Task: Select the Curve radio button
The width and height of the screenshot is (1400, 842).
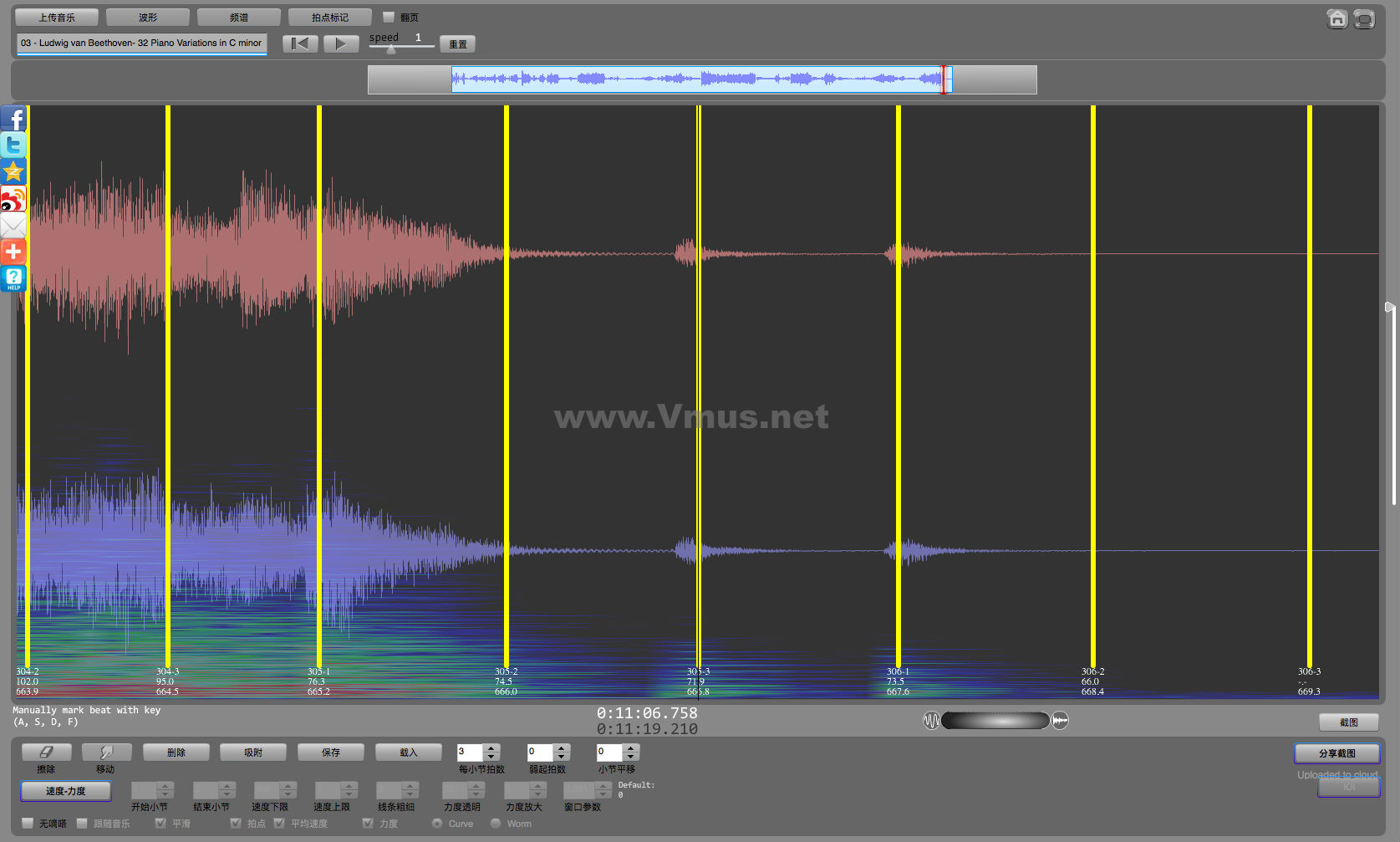Action: coord(437,823)
